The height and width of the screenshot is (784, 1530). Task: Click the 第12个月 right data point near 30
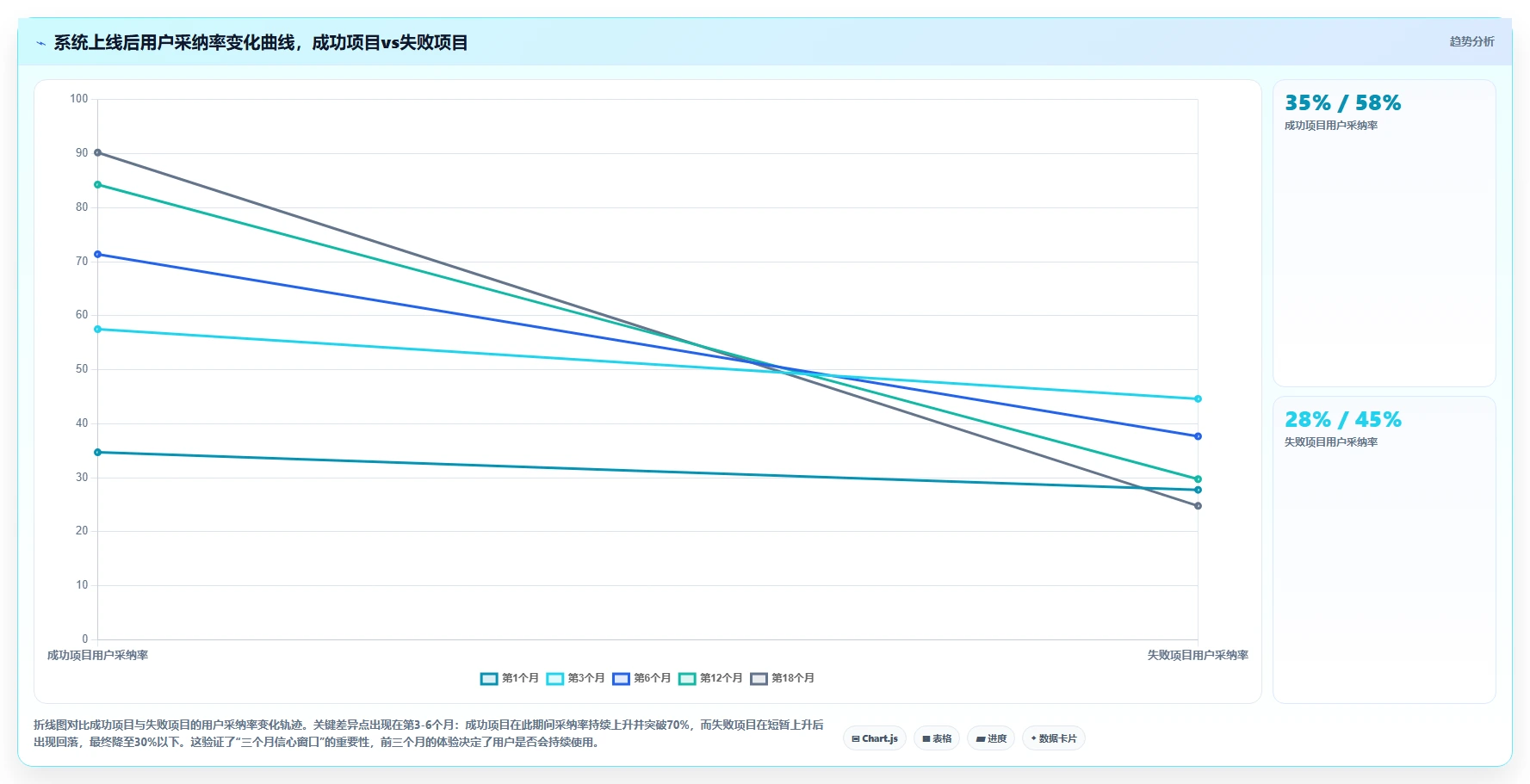tap(1198, 479)
